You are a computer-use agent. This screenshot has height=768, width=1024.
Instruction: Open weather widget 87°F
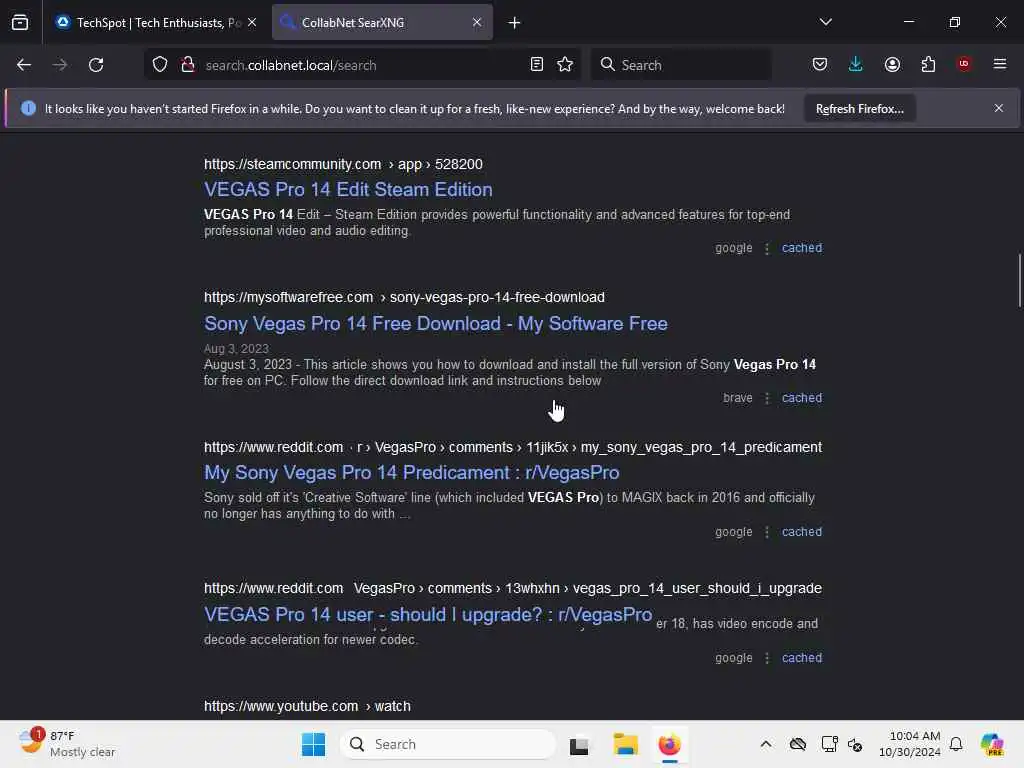(x=66, y=744)
